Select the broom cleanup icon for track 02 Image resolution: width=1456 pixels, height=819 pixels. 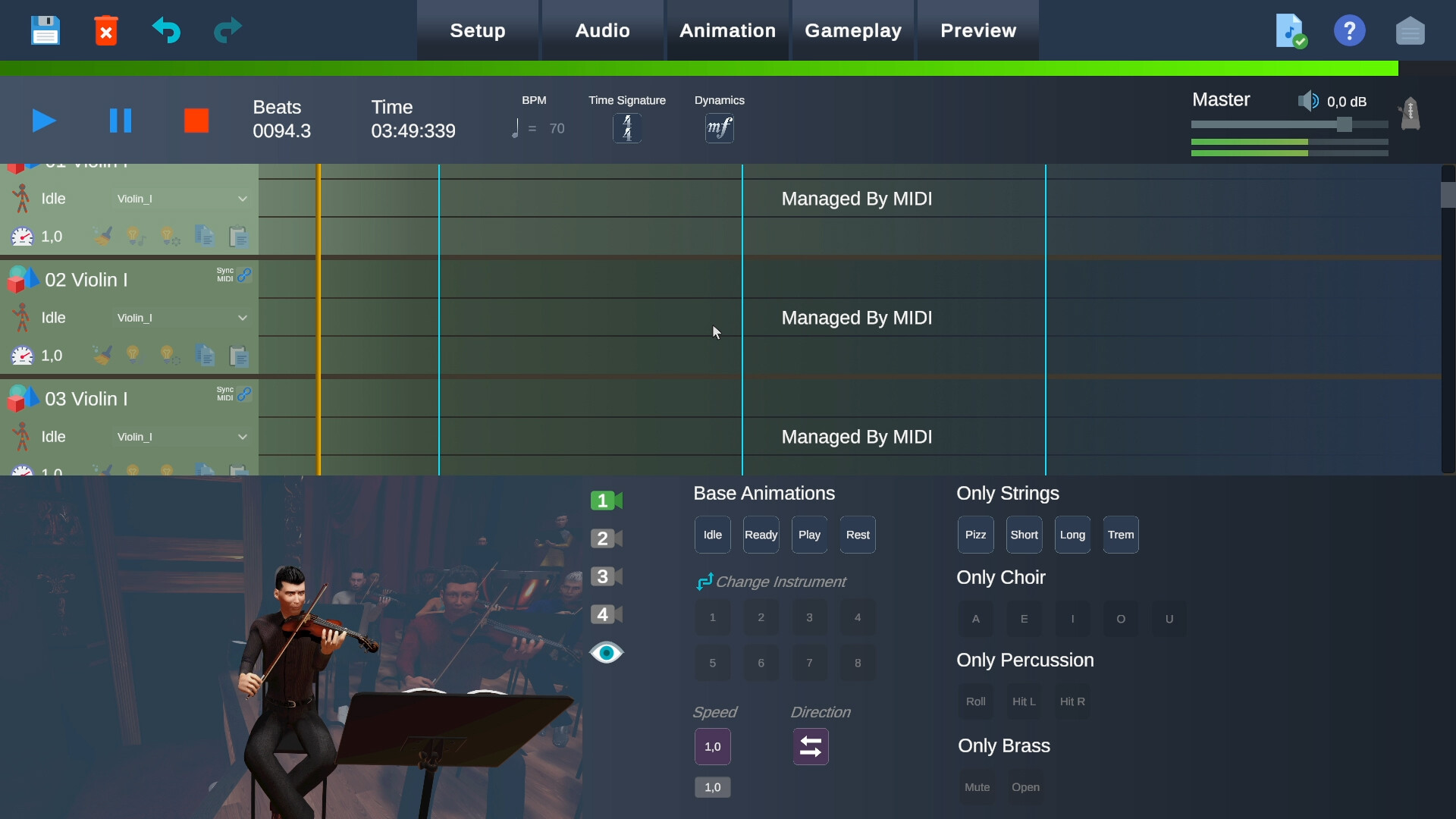[x=103, y=355]
